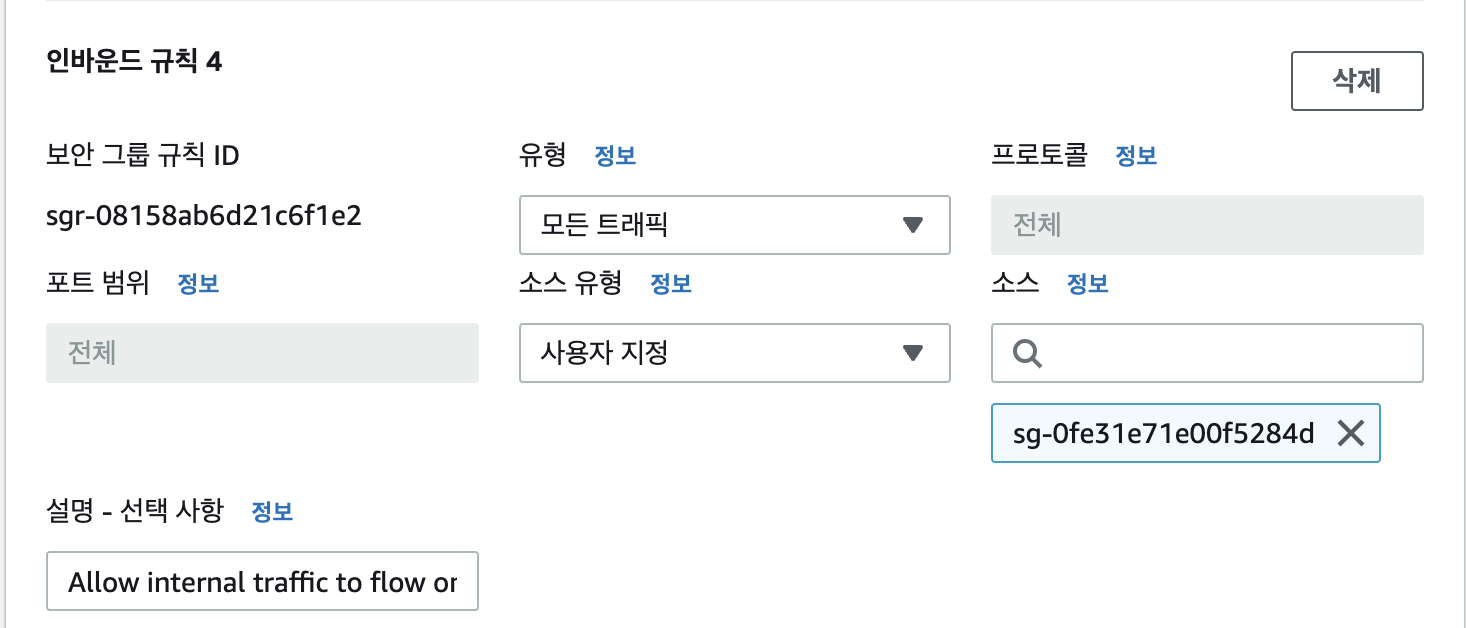The height and width of the screenshot is (628, 1466).
Task: Open 정보 link next to 포트 범위
Action: coord(198,284)
